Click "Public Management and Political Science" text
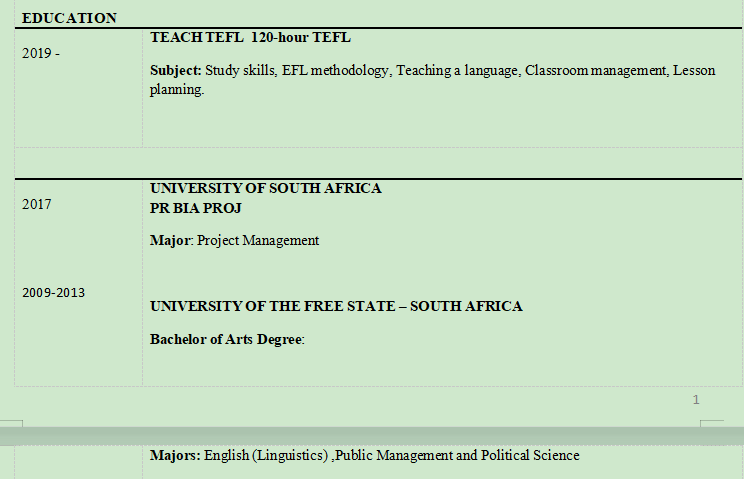 tap(457, 455)
